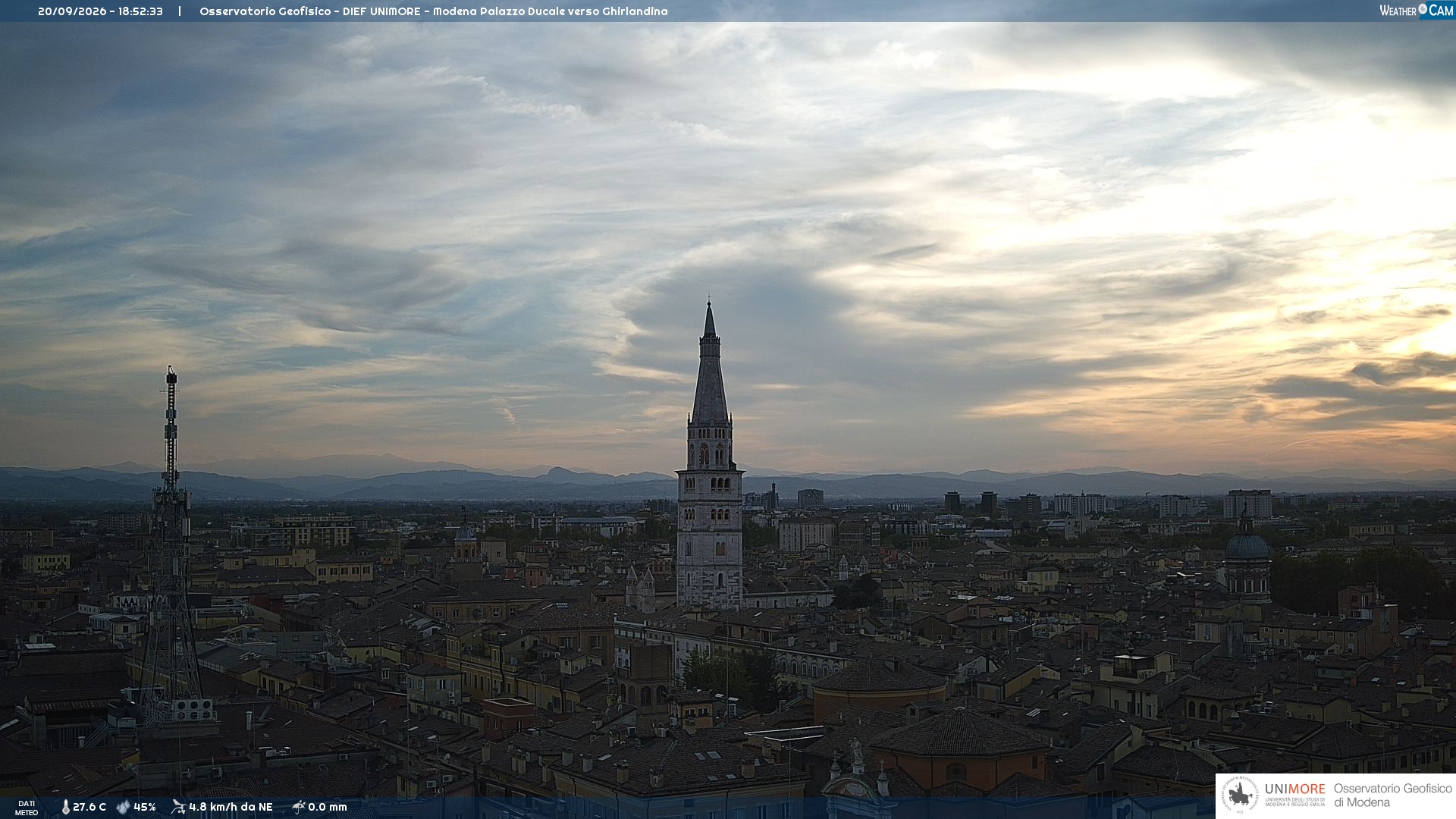
Task: Click the blue church dome on right
Action: (1247, 545)
